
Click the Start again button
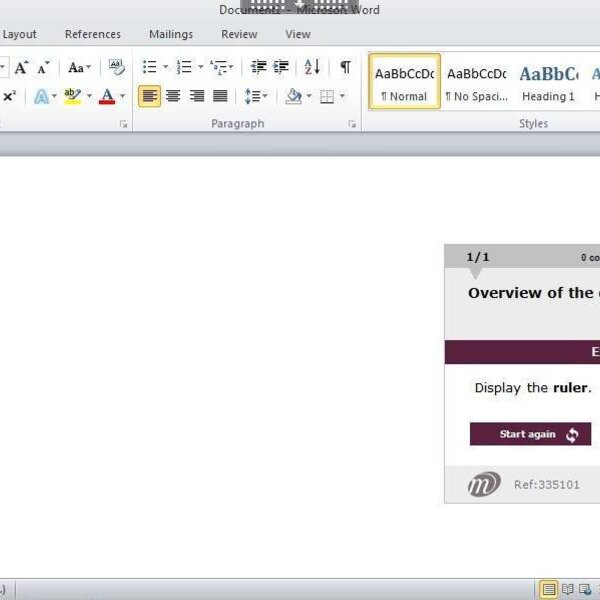[530, 434]
